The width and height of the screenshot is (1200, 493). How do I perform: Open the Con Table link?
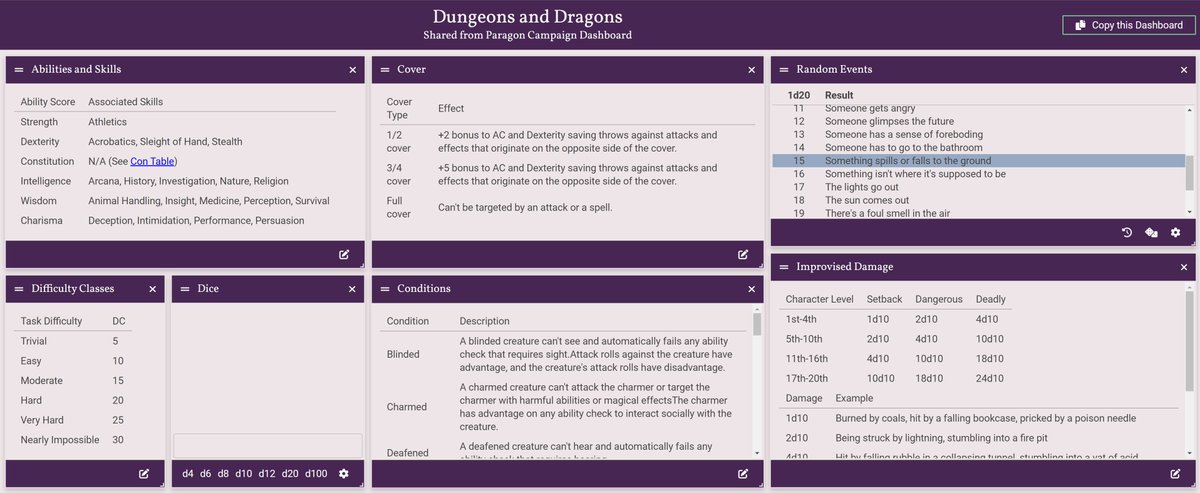[153, 161]
